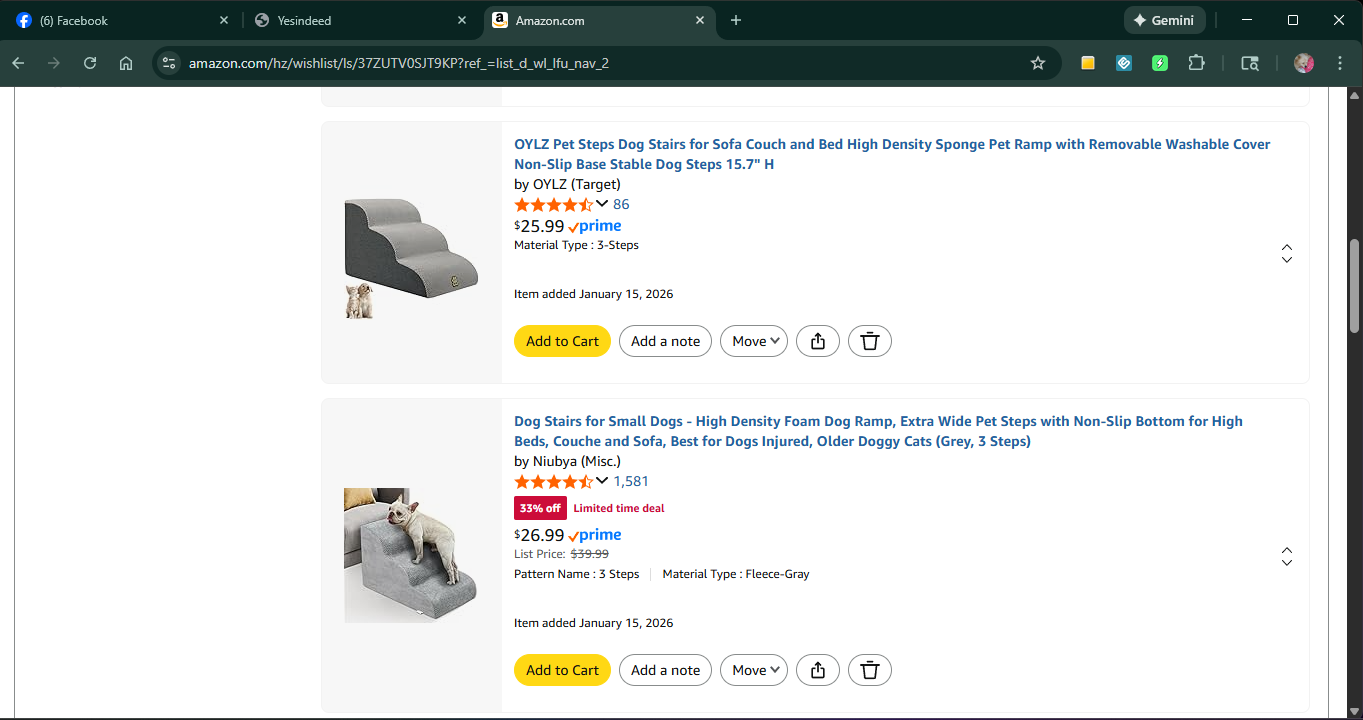
Task: Add a note to Niubya Dog Stairs
Action: [665, 670]
